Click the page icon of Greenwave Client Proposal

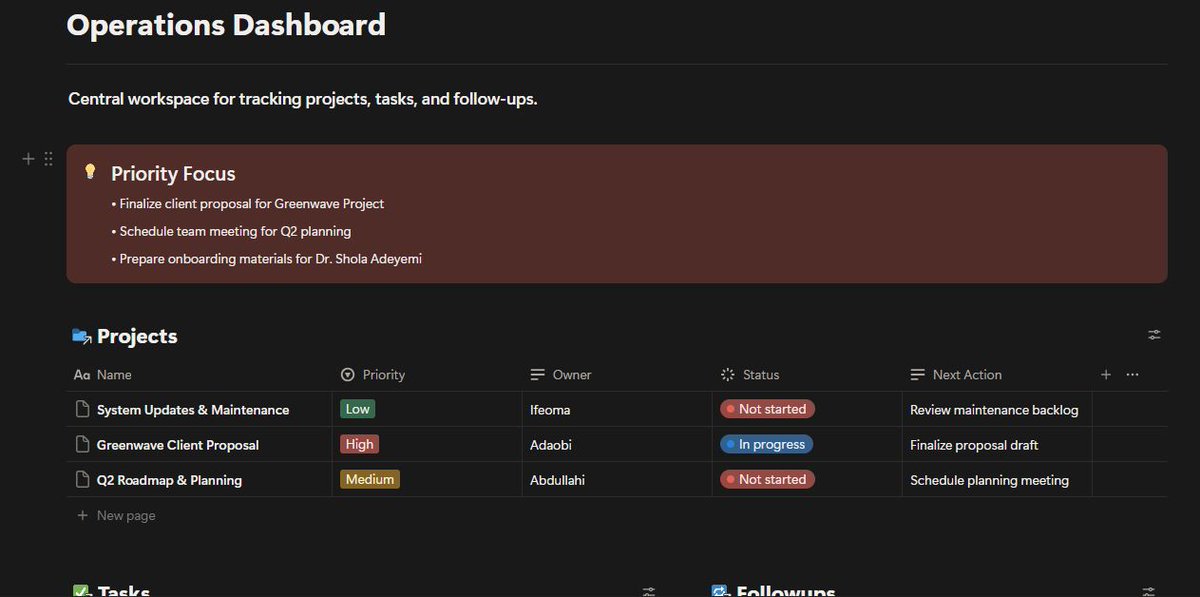(83, 444)
